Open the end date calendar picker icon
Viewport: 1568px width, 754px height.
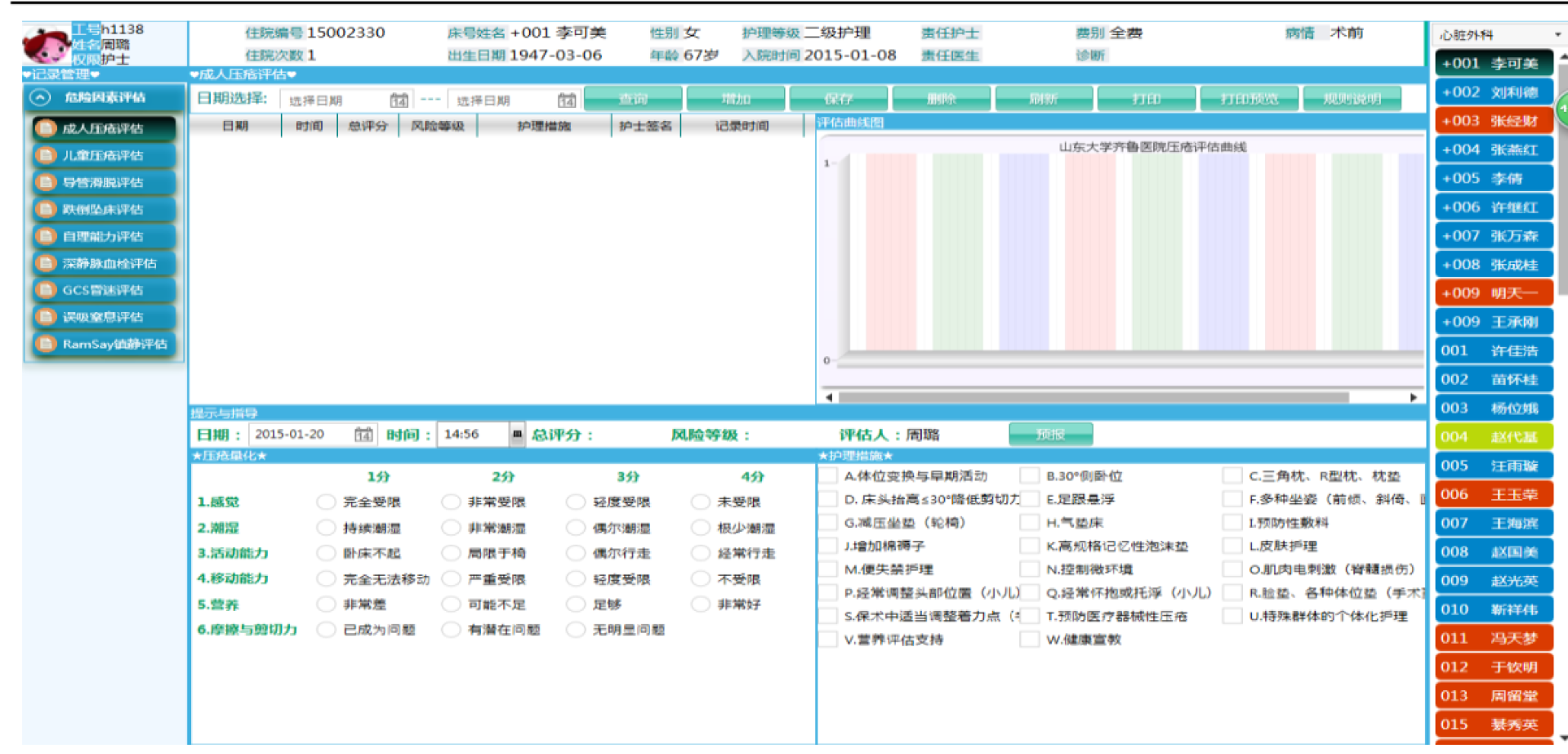coord(566,100)
